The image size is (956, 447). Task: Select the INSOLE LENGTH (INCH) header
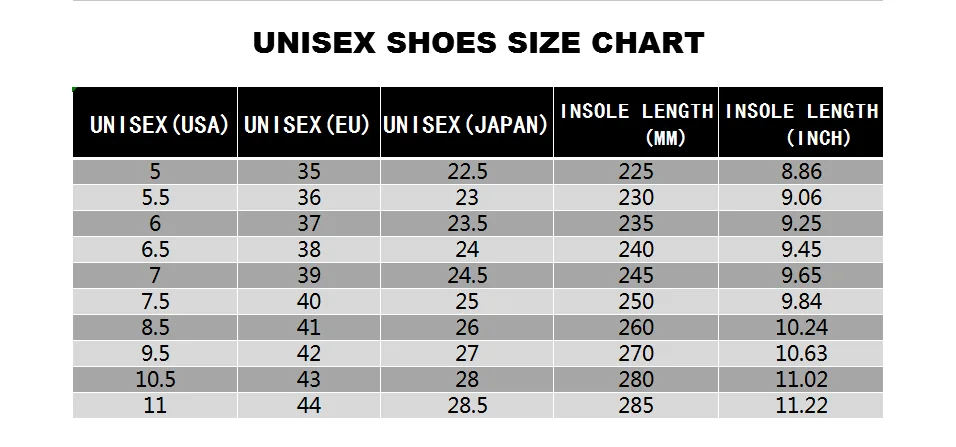[801, 124]
